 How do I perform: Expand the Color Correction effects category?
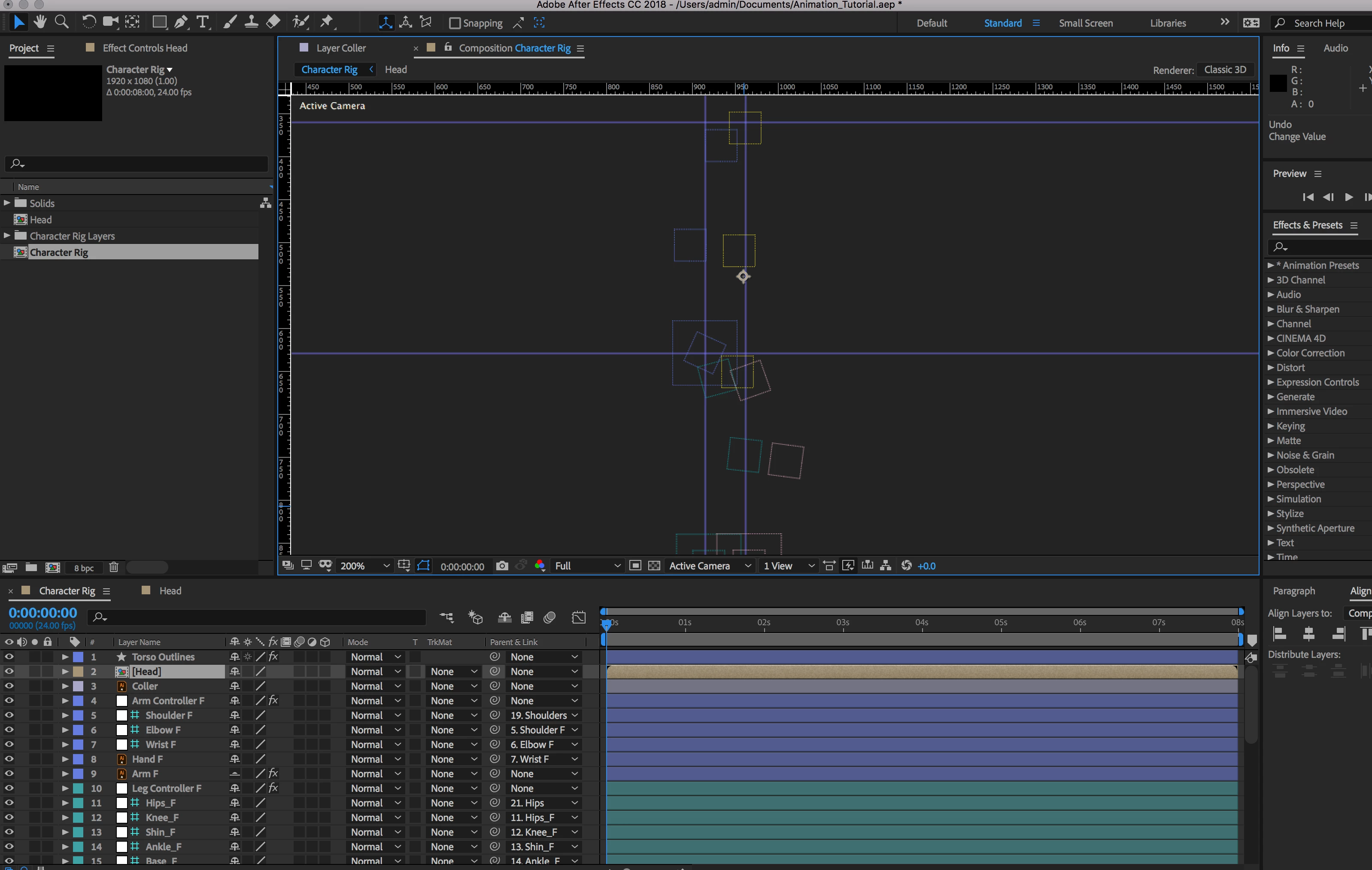tap(1271, 353)
